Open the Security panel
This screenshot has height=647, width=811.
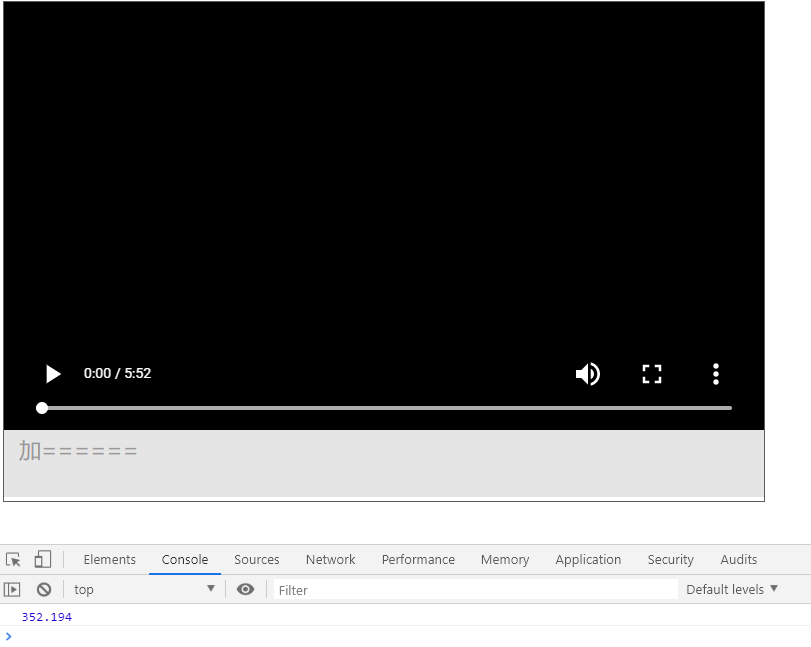[670, 559]
